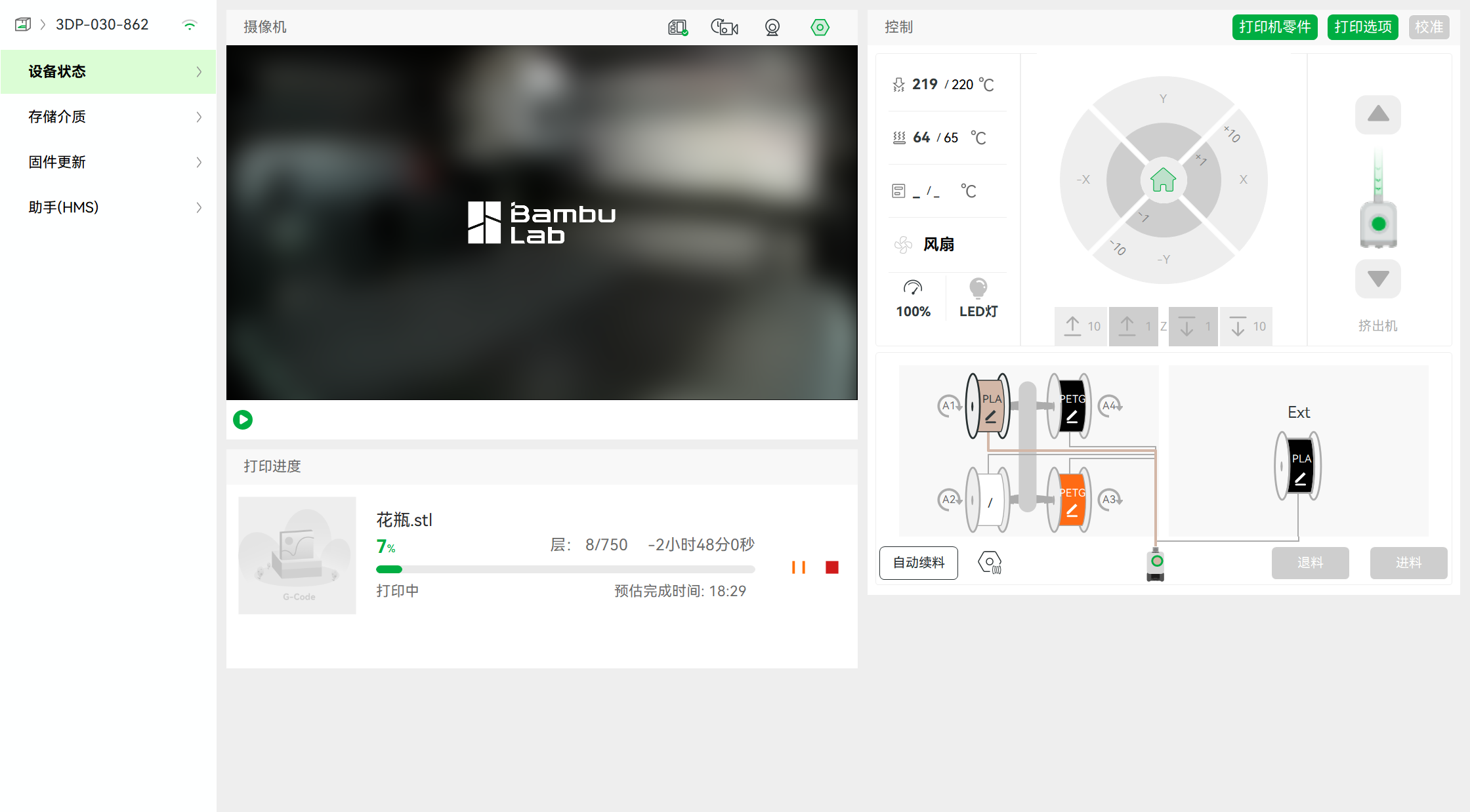Click printer name 3DP-030-862
Image resolution: width=1470 pixels, height=812 pixels.
coord(102,25)
